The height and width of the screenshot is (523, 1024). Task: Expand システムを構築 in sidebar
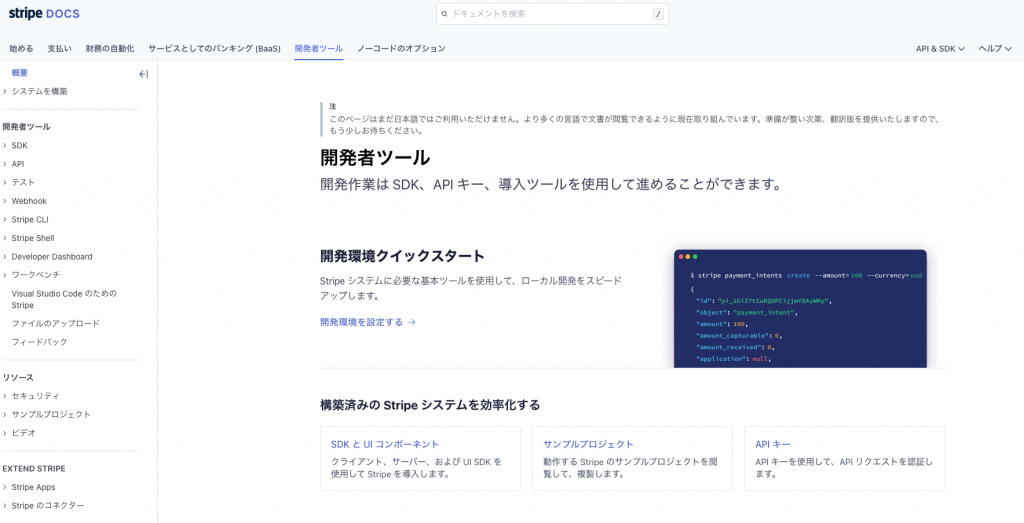tap(35, 91)
